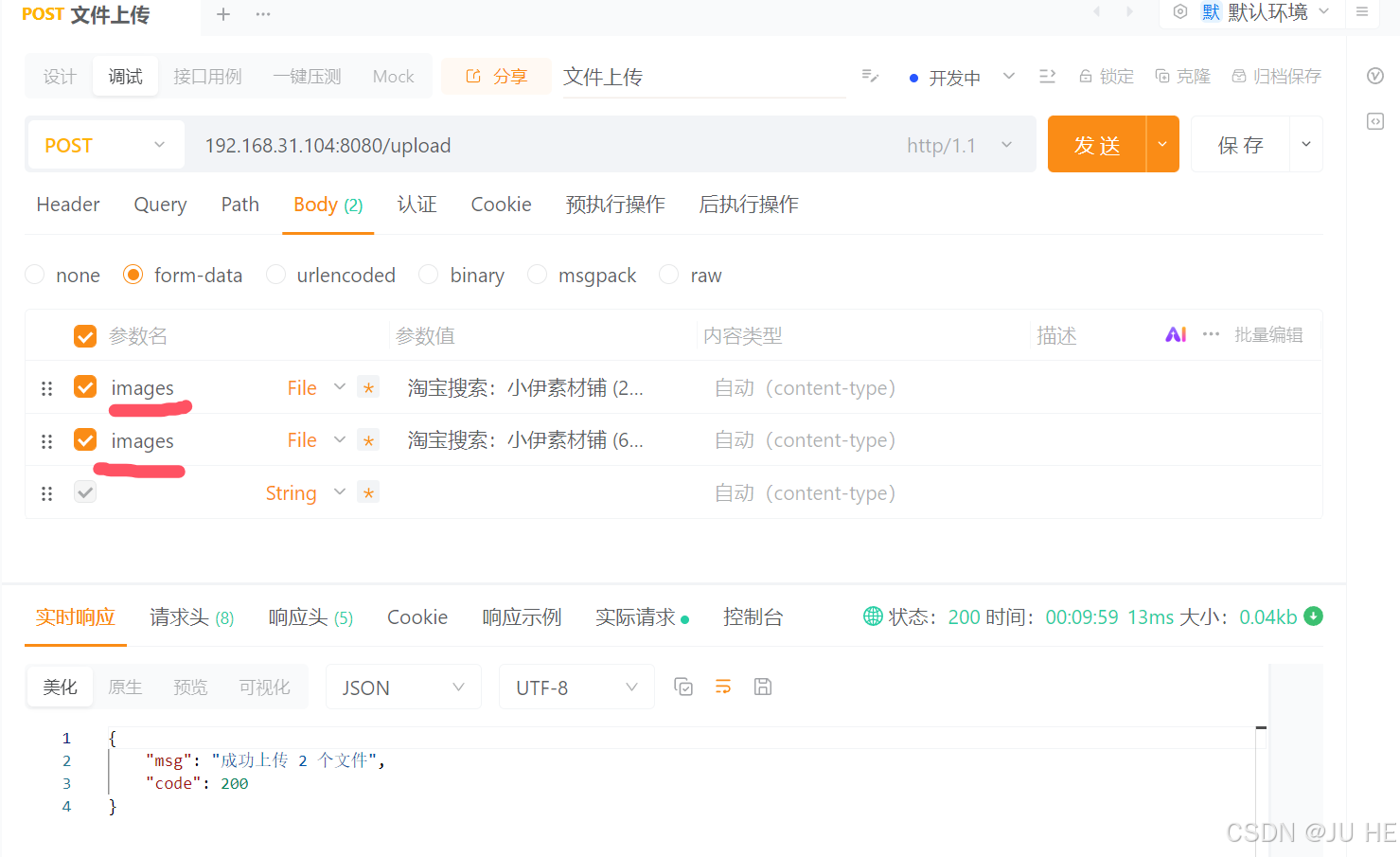
Task: Click drag handle of the String row
Action: 46,493
